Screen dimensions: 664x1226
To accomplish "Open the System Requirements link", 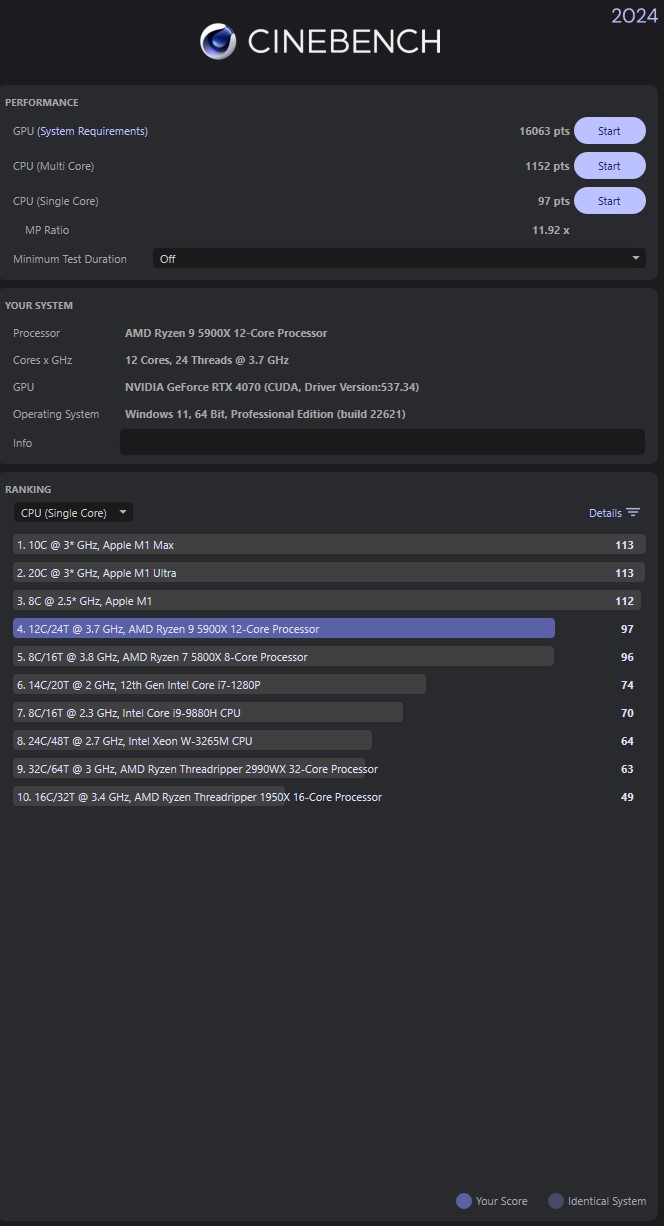I will [x=92, y=131].
